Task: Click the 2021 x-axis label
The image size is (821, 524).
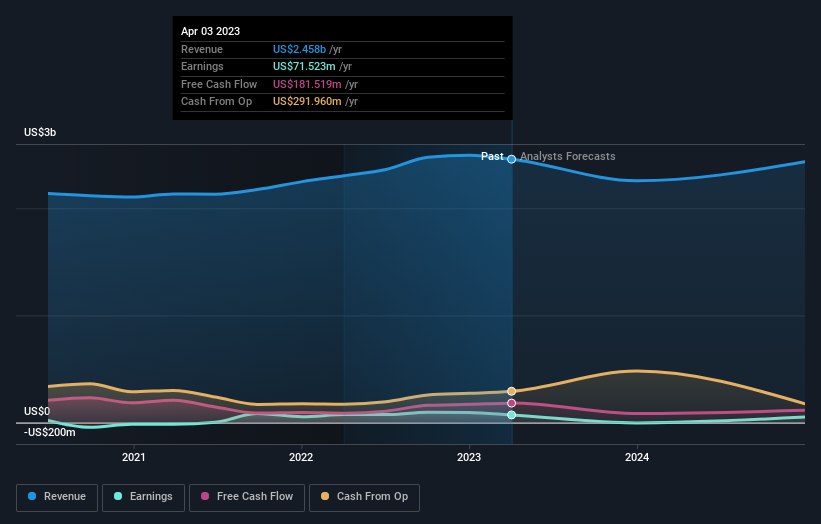Action: [x=134, y=458]
